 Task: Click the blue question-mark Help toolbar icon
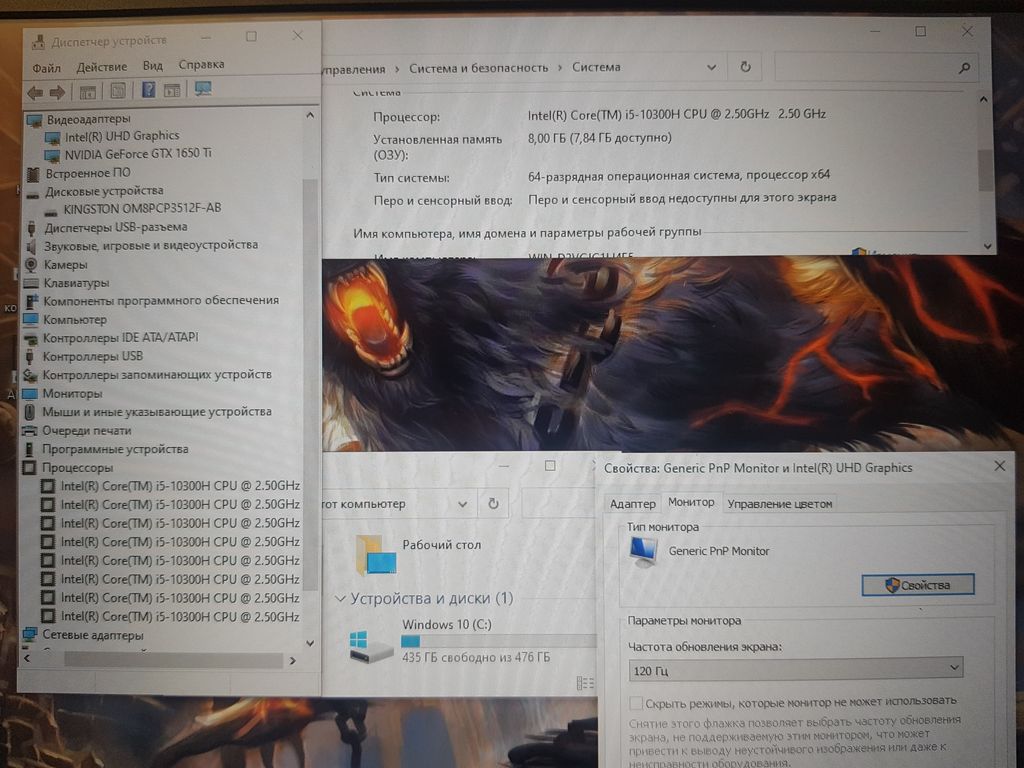coord(148,89)
